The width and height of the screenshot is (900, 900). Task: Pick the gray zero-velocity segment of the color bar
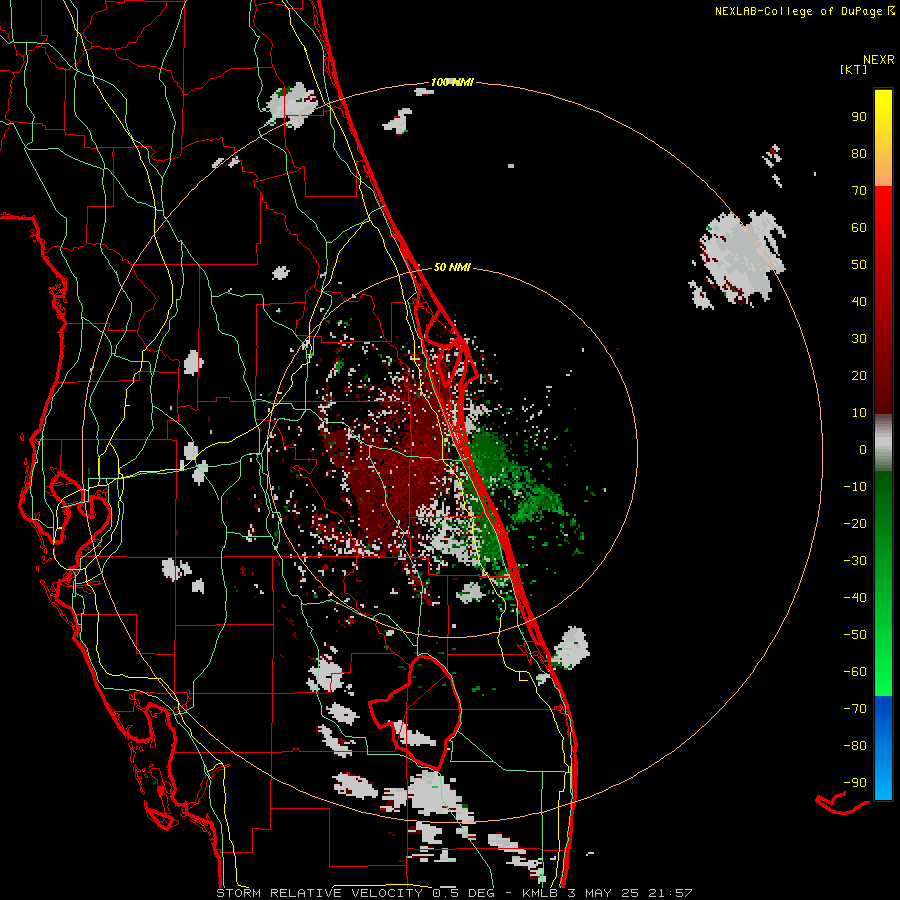tap(883, 443)
